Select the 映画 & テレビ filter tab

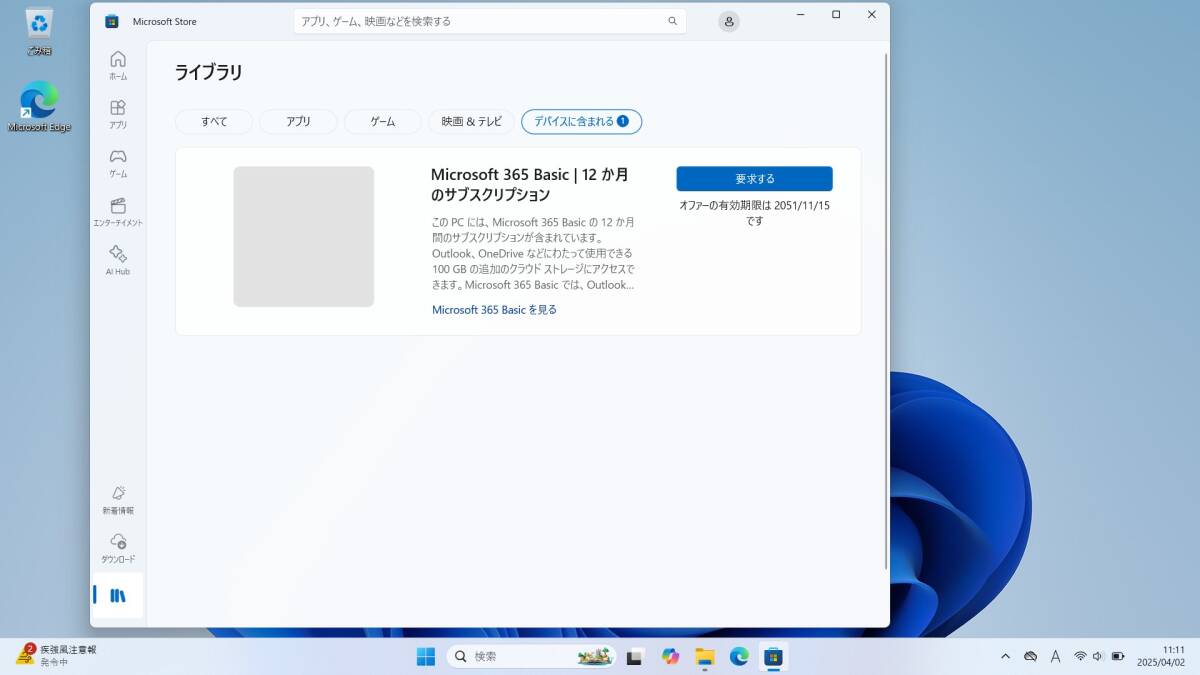(472, 122)
